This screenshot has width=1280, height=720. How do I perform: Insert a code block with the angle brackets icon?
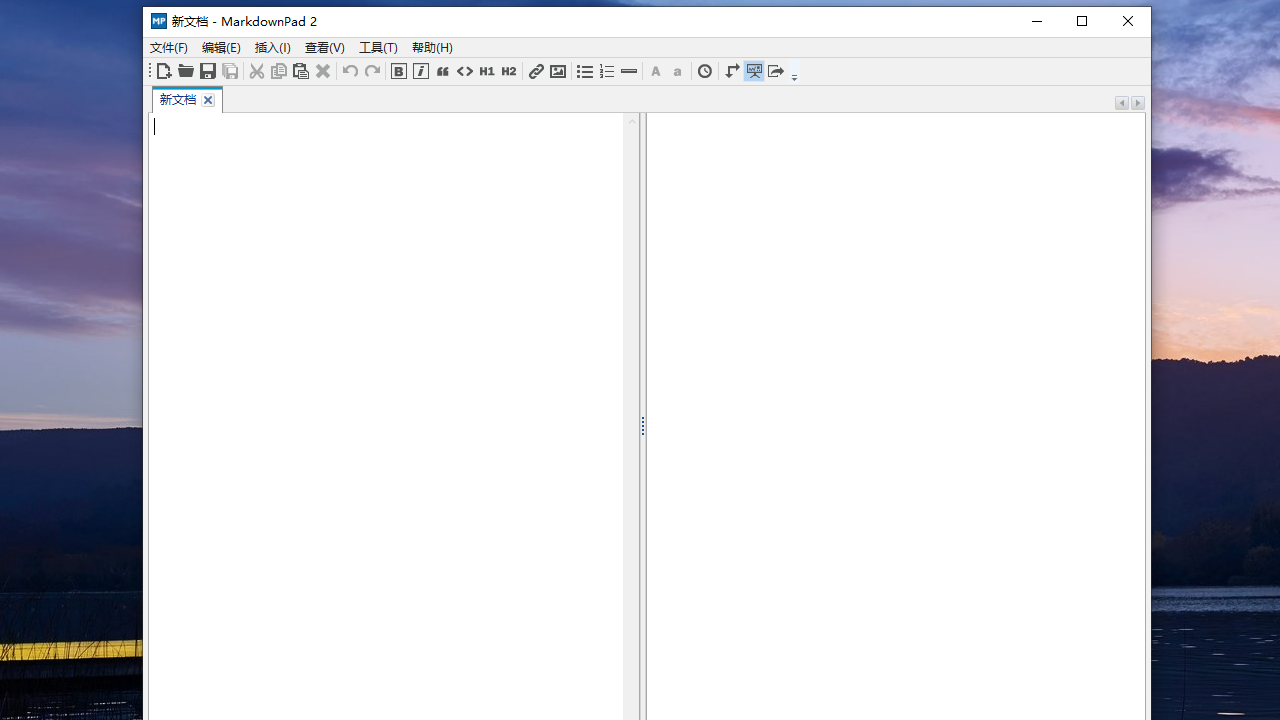click(x=464, y=71)
